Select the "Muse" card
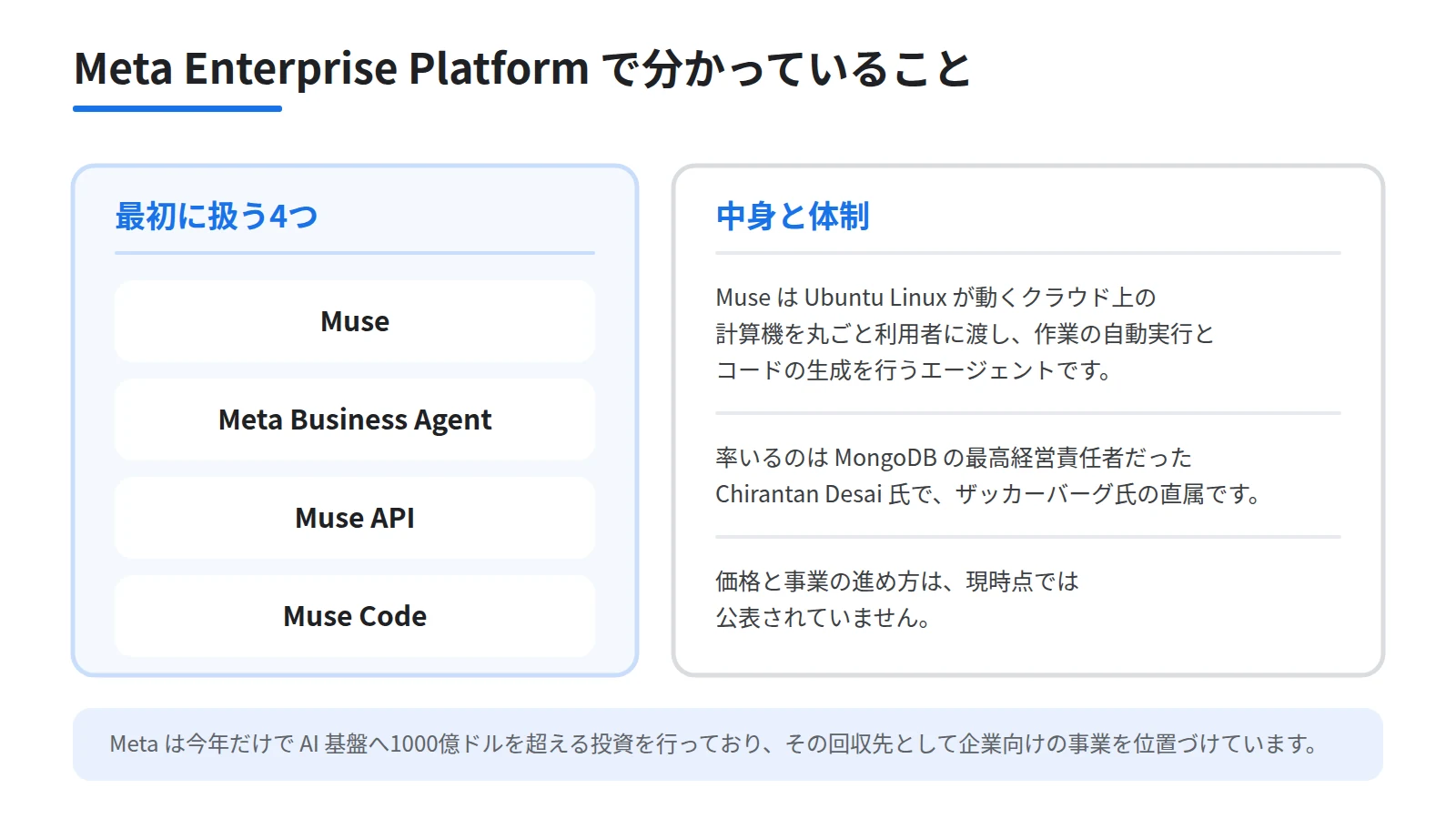Image resolution: width=1456 pixels, height=819 pixels. point(355,321)
